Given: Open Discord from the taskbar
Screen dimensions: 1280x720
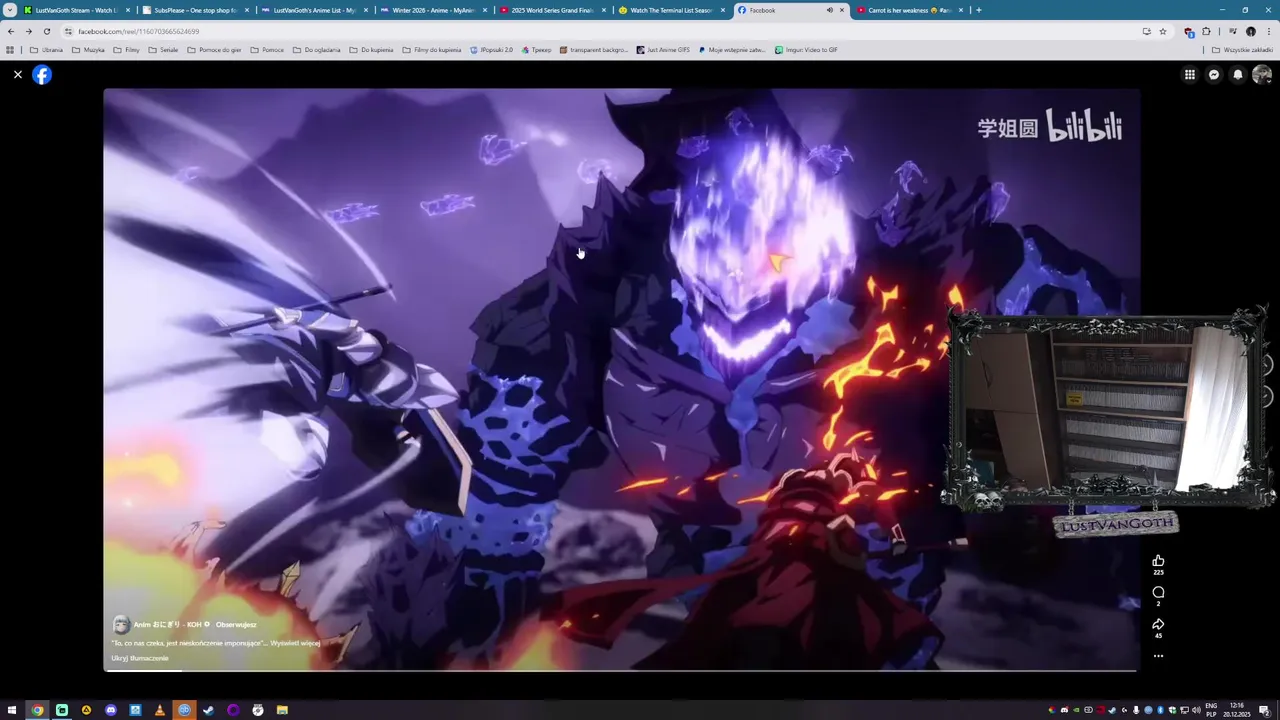Looking at the screenshot, I should point(111,710).
